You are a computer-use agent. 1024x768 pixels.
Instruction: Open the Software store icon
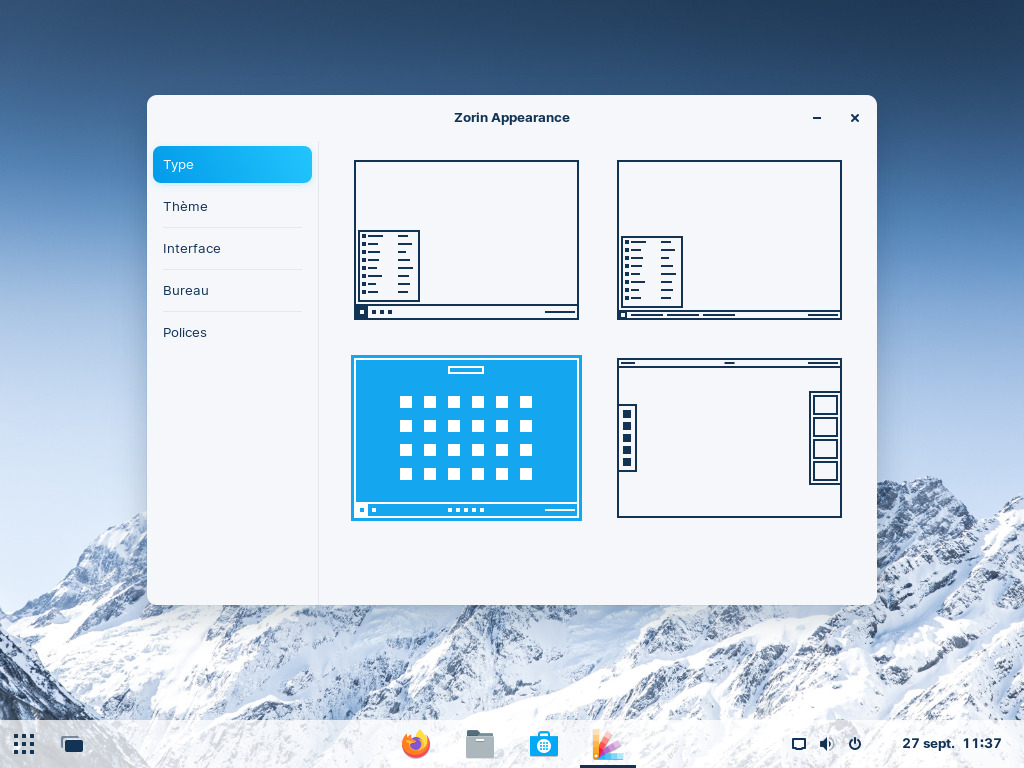point(544,744)
